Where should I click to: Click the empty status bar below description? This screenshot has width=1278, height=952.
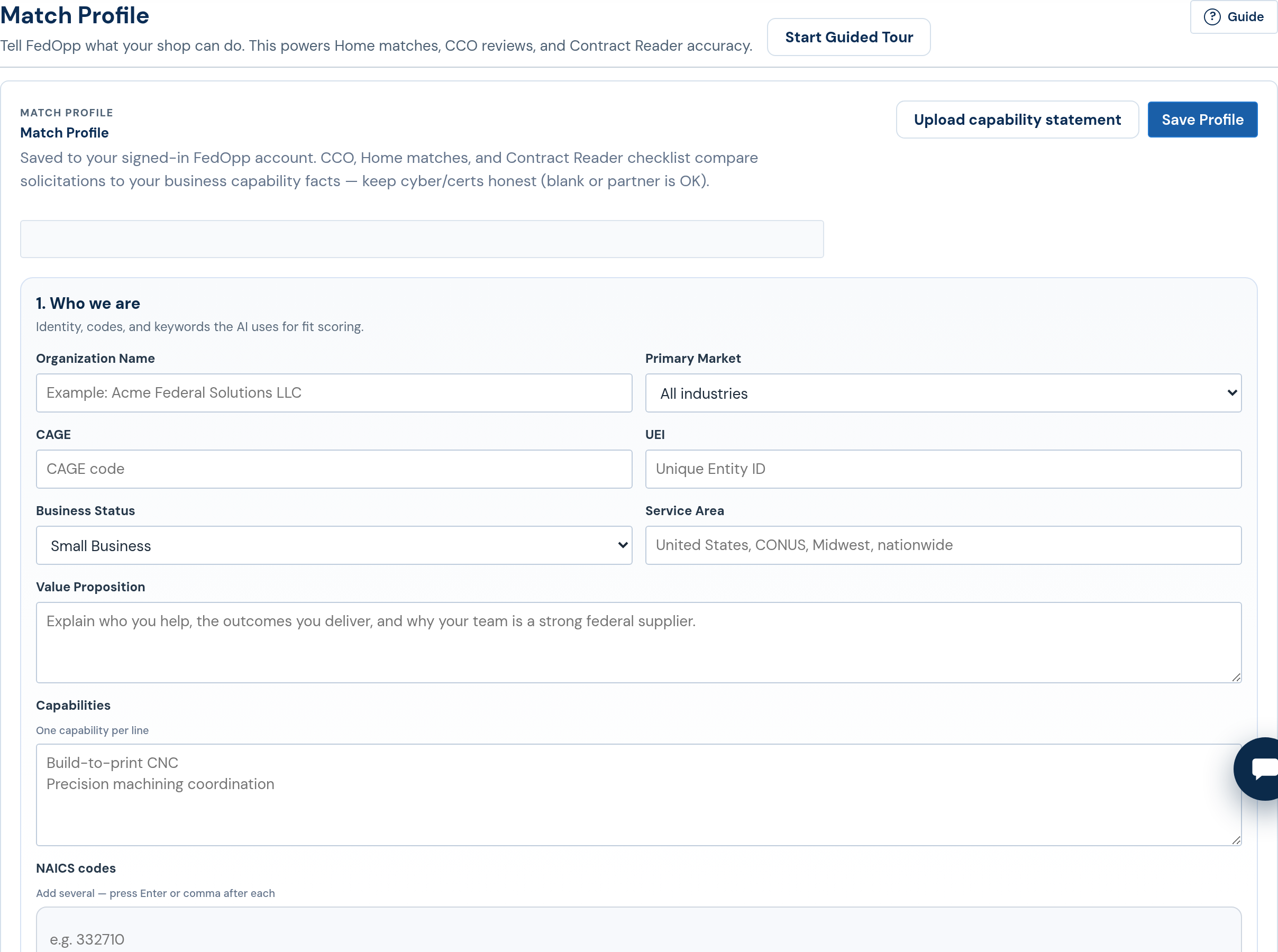point(422,239)
